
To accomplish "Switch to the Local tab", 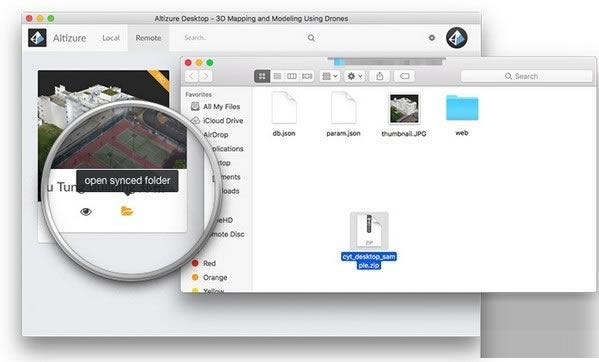I will point(111,38).
